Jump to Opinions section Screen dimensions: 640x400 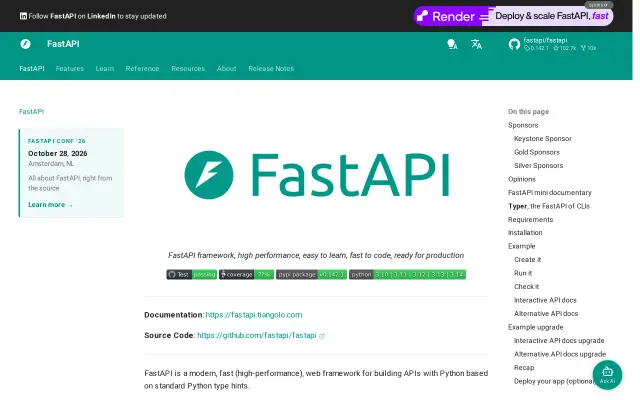pos(522,179)
